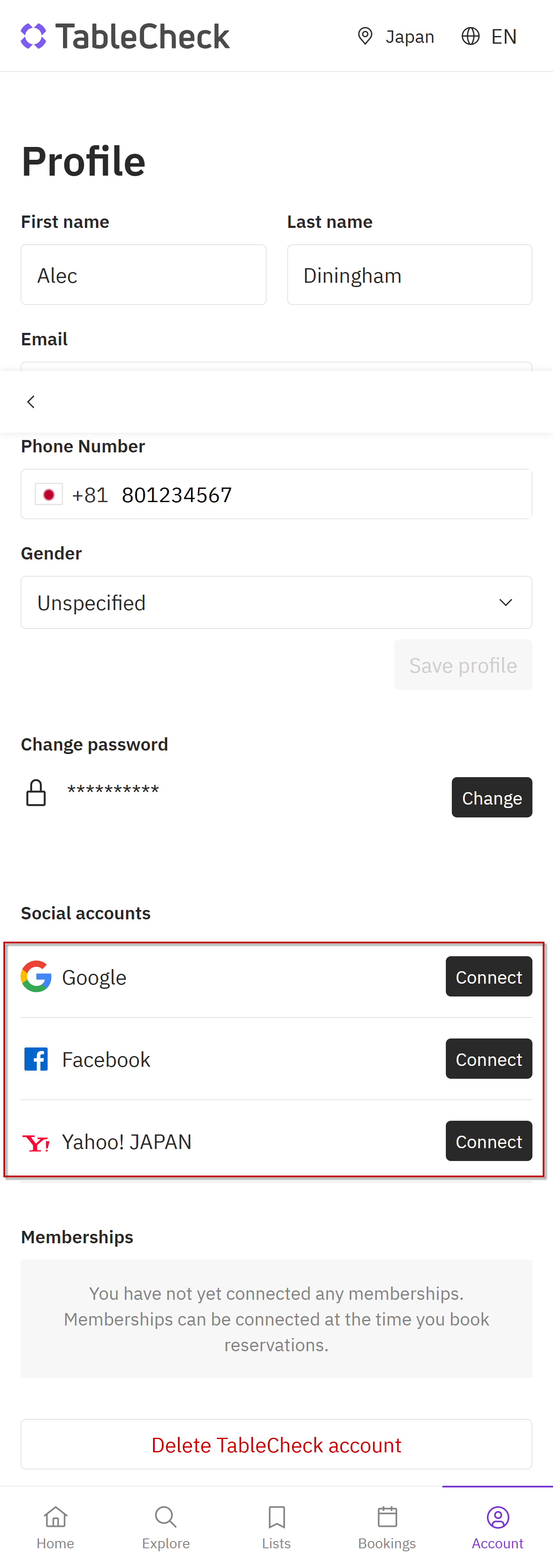Click Delete TableCheck account

(276, 1445)
